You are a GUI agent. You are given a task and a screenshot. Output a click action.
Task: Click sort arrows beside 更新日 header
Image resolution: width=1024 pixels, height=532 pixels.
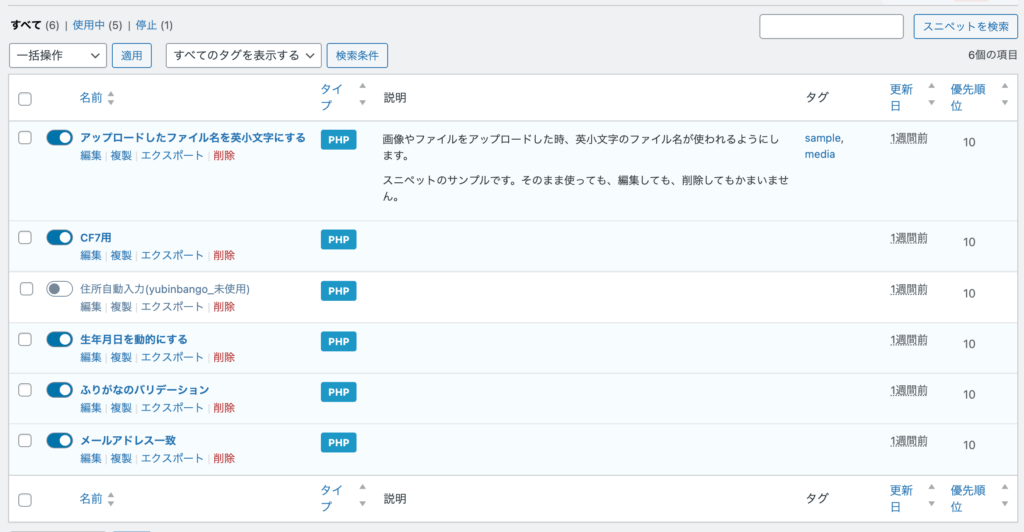pyautogui.click(x=931, y=98)
